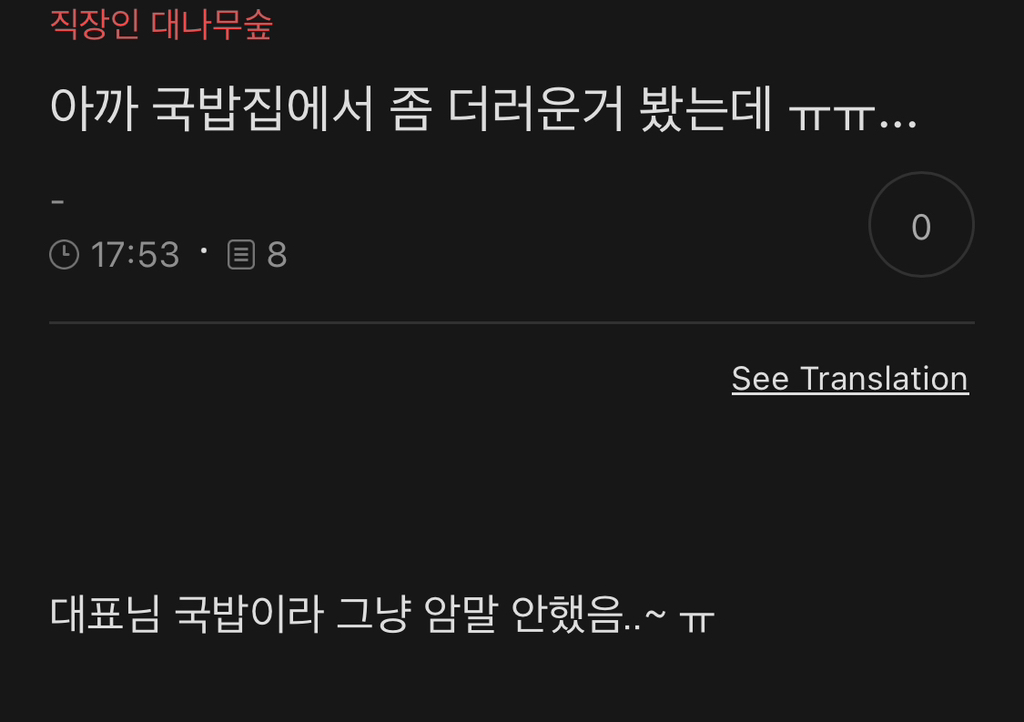Click the number 0 inside the circle
Screen dimensions: 1024x722
tap(921, 227)
